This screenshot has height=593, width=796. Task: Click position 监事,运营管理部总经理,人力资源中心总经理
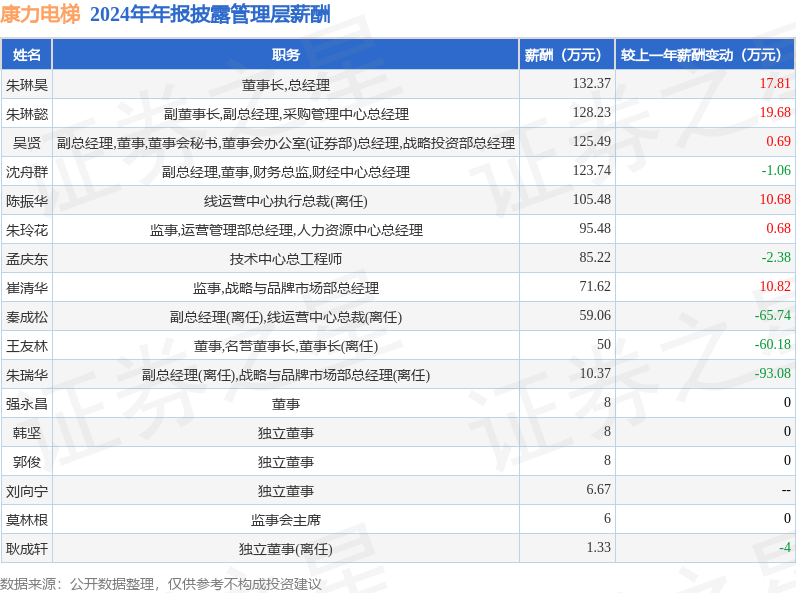click(286, 229)
